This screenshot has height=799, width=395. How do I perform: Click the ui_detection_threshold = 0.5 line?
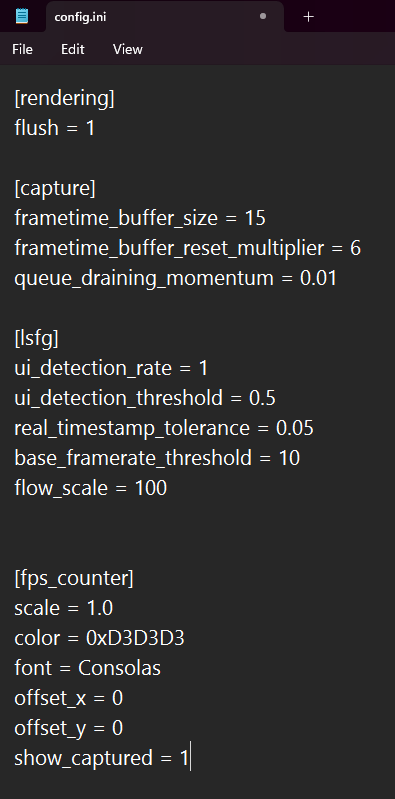tap(145, 398)
